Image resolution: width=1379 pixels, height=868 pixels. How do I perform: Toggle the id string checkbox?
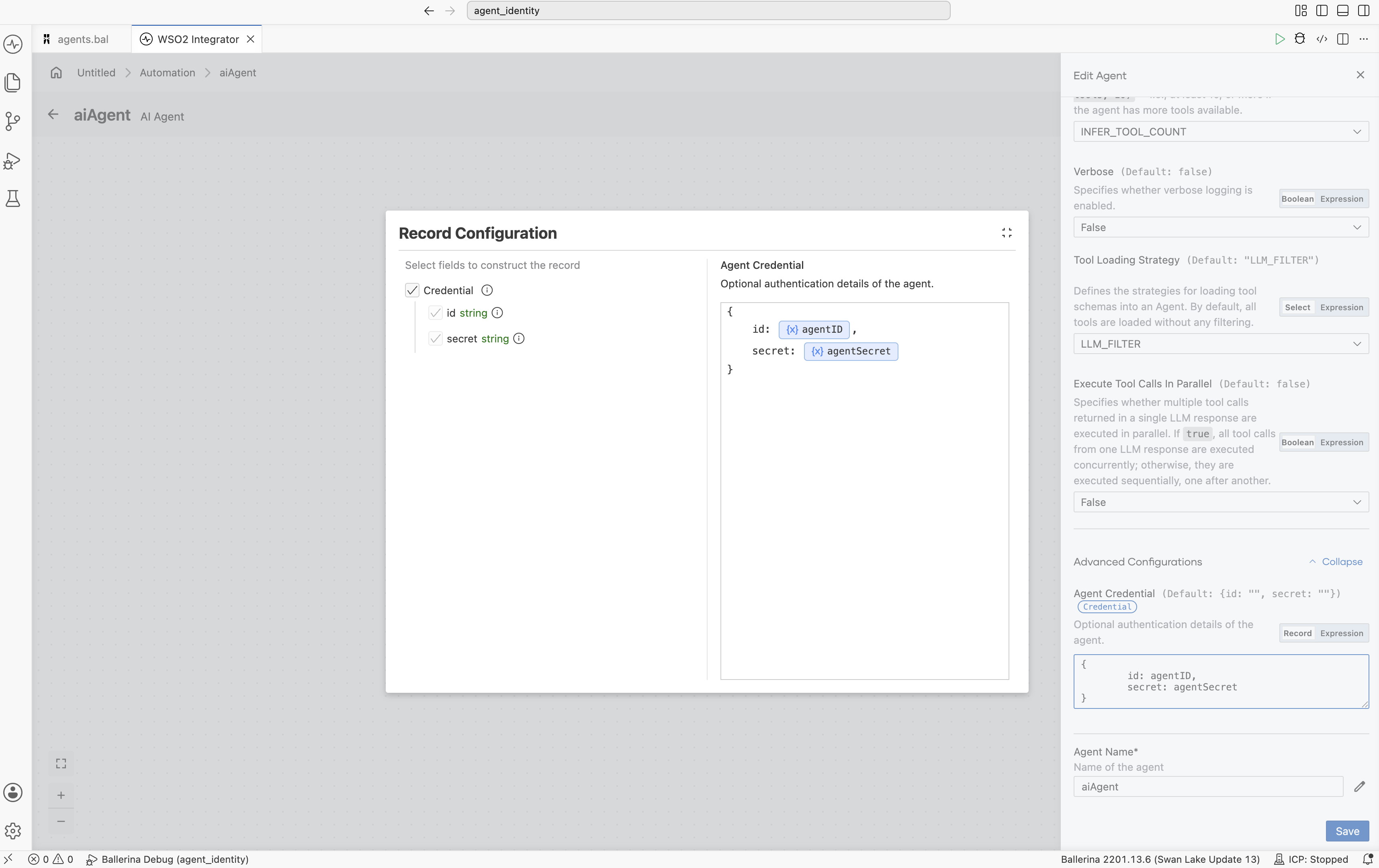(x=435, y=313)
